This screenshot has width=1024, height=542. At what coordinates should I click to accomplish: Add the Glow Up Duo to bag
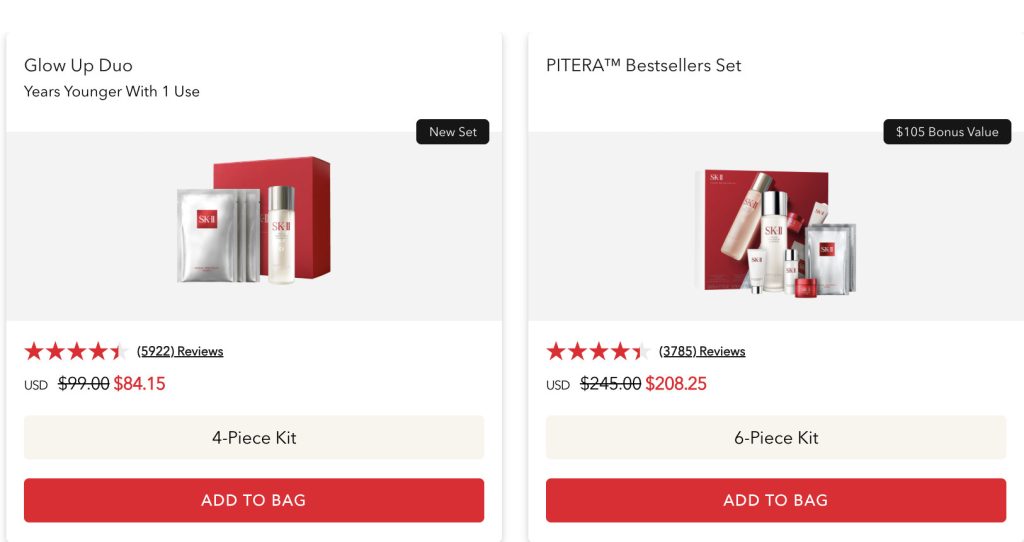[x=254, y=500]
